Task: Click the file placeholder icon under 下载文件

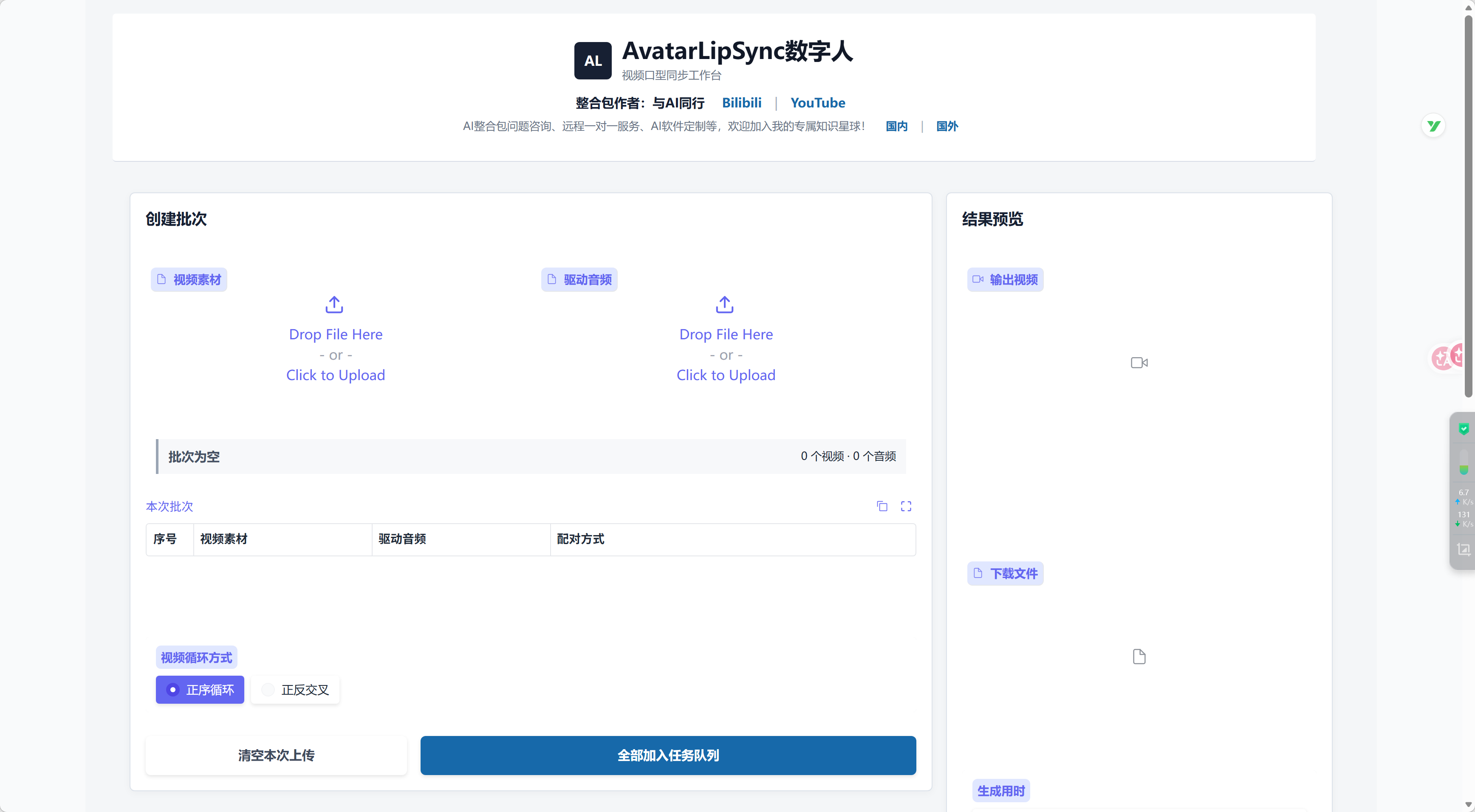Action: point(1139,656)
